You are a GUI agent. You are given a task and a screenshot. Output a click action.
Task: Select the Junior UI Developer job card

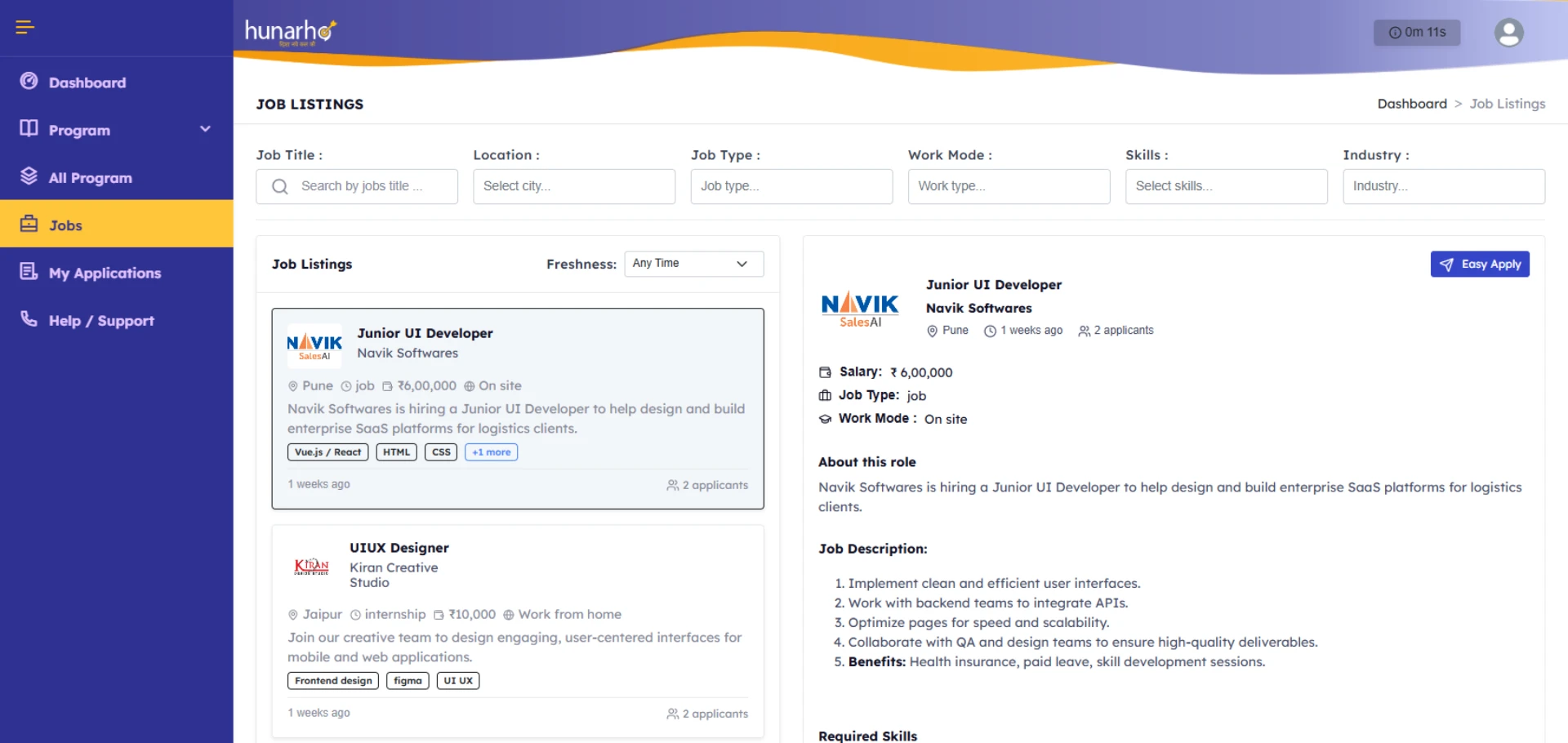(x=517, y=408)
